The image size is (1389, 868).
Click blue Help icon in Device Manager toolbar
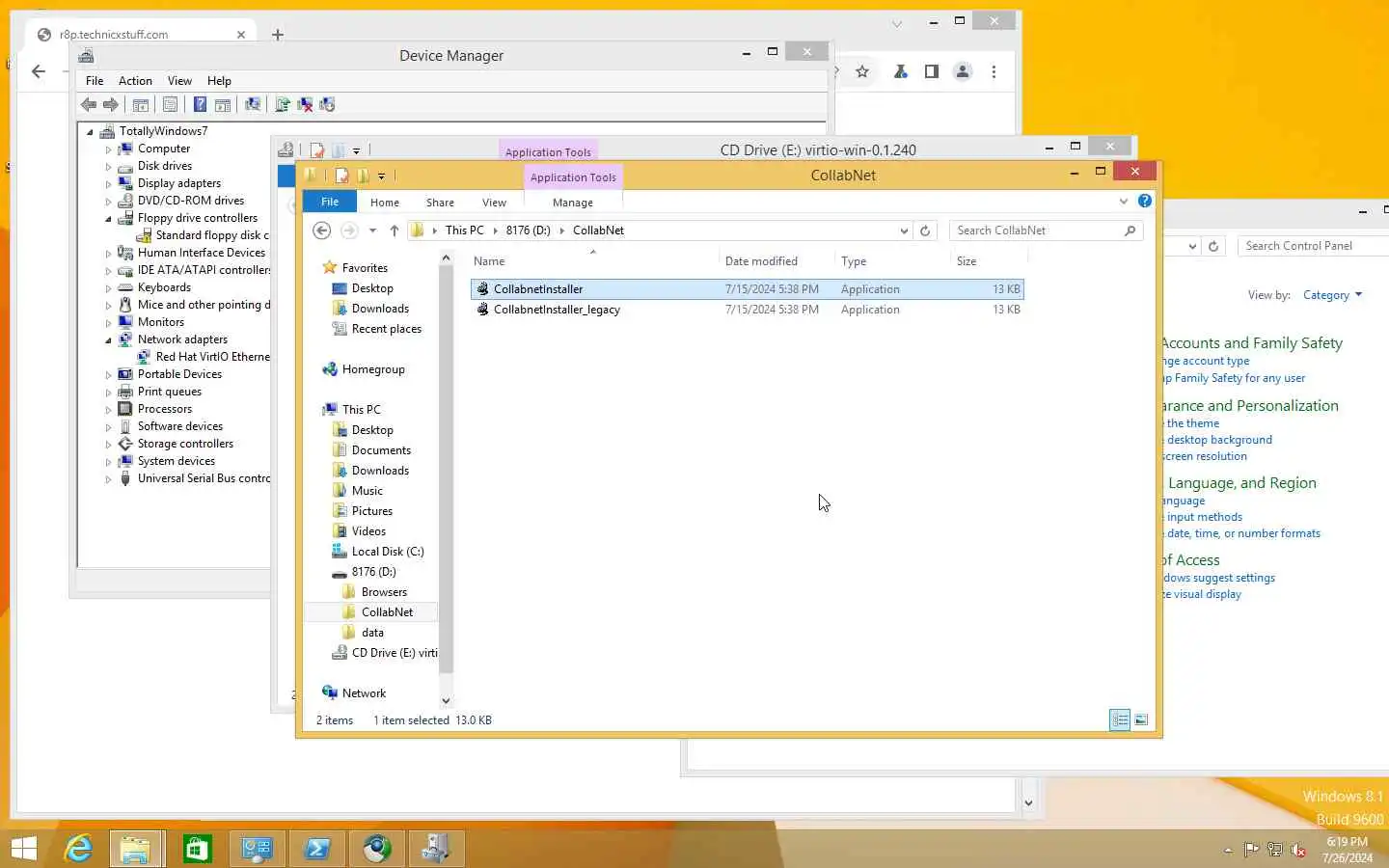200,104
